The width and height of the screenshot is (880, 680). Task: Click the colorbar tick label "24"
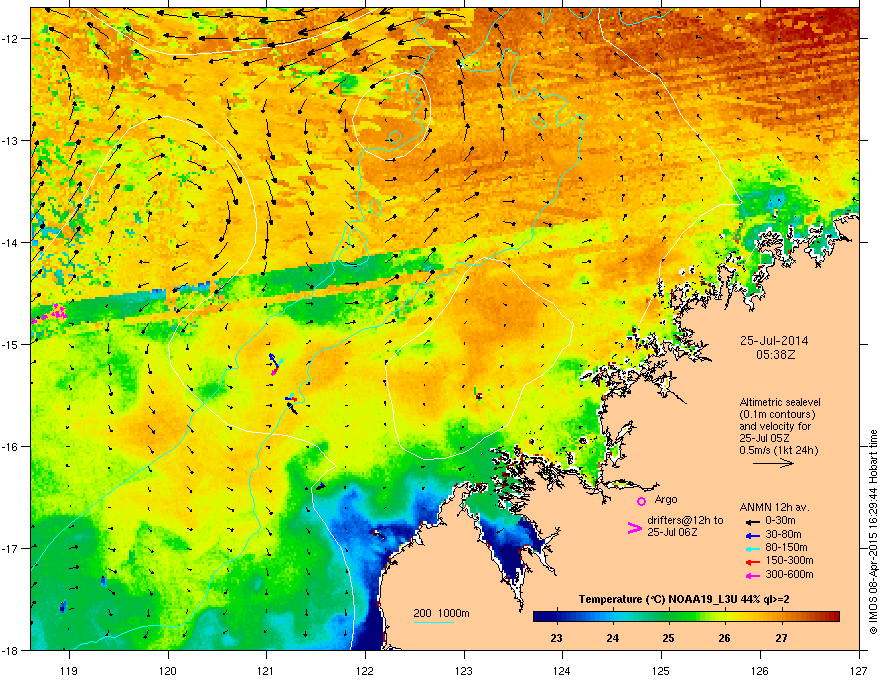pyautogui.click(x=612, y=638)
